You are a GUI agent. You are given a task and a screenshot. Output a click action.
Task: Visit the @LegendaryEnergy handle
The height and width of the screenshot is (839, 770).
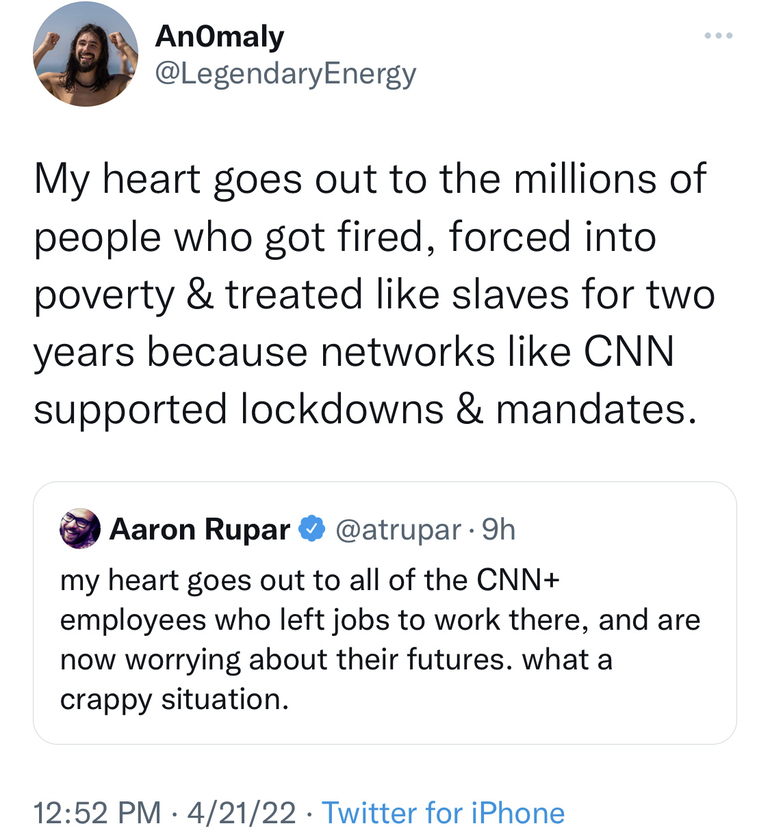tap(285, 73)
